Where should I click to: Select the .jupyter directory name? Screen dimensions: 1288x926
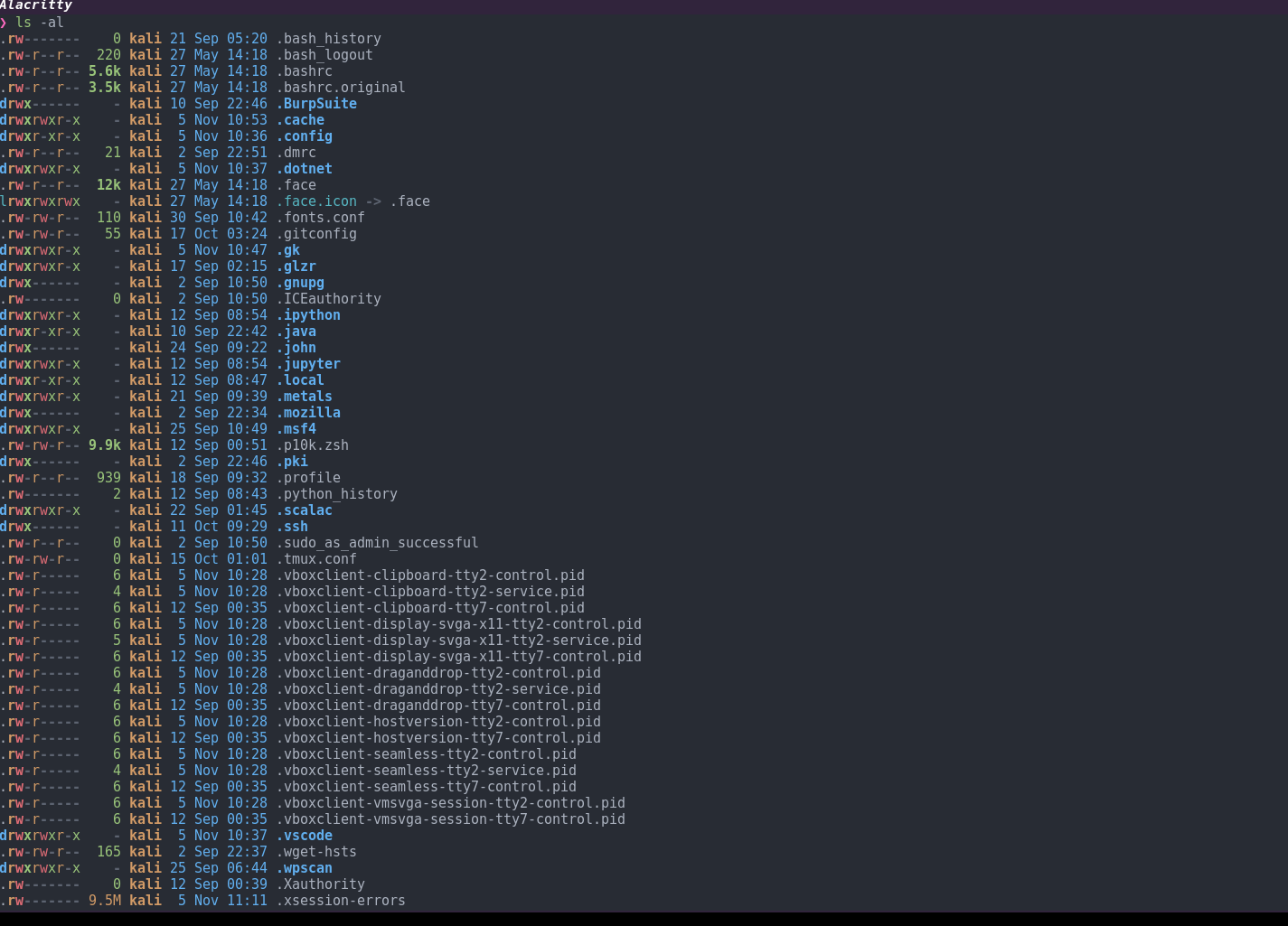coord(308,364)
